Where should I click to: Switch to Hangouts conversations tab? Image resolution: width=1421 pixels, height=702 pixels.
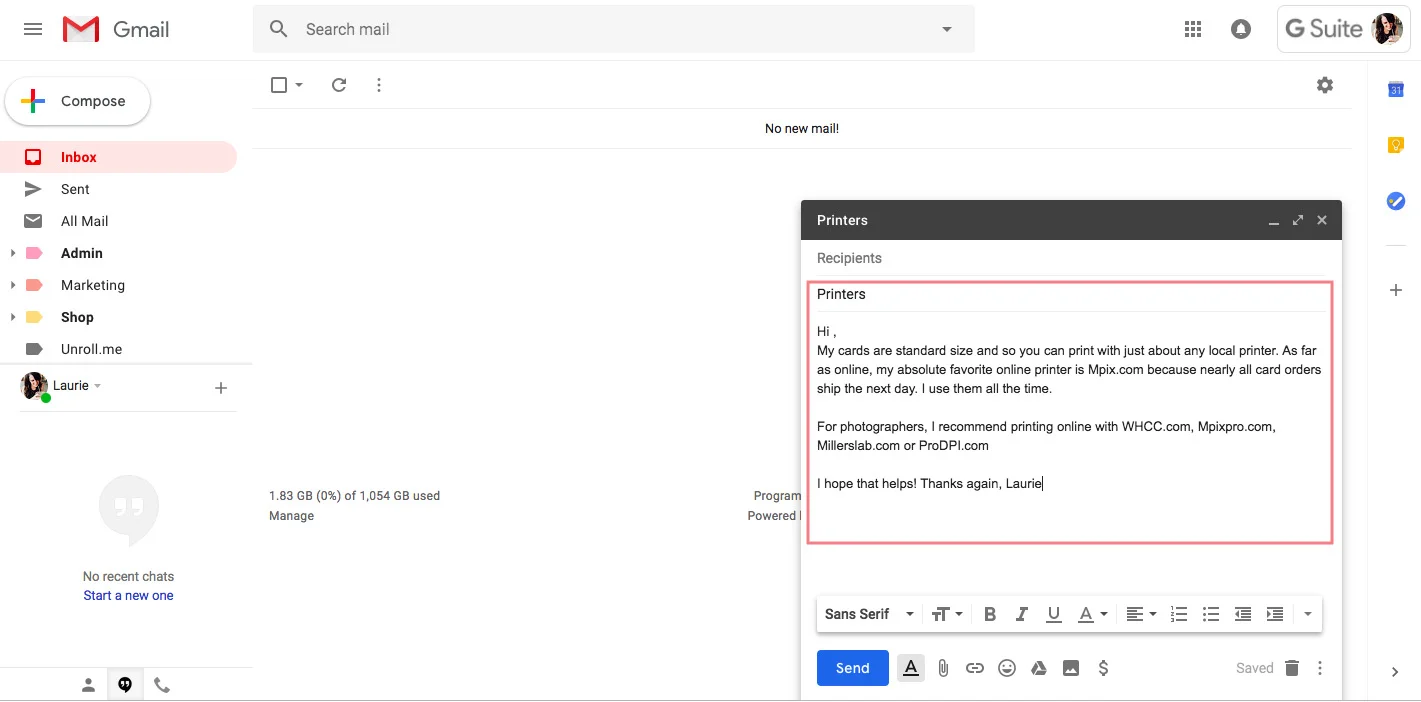pyautogui.click(x=125, y=685)
